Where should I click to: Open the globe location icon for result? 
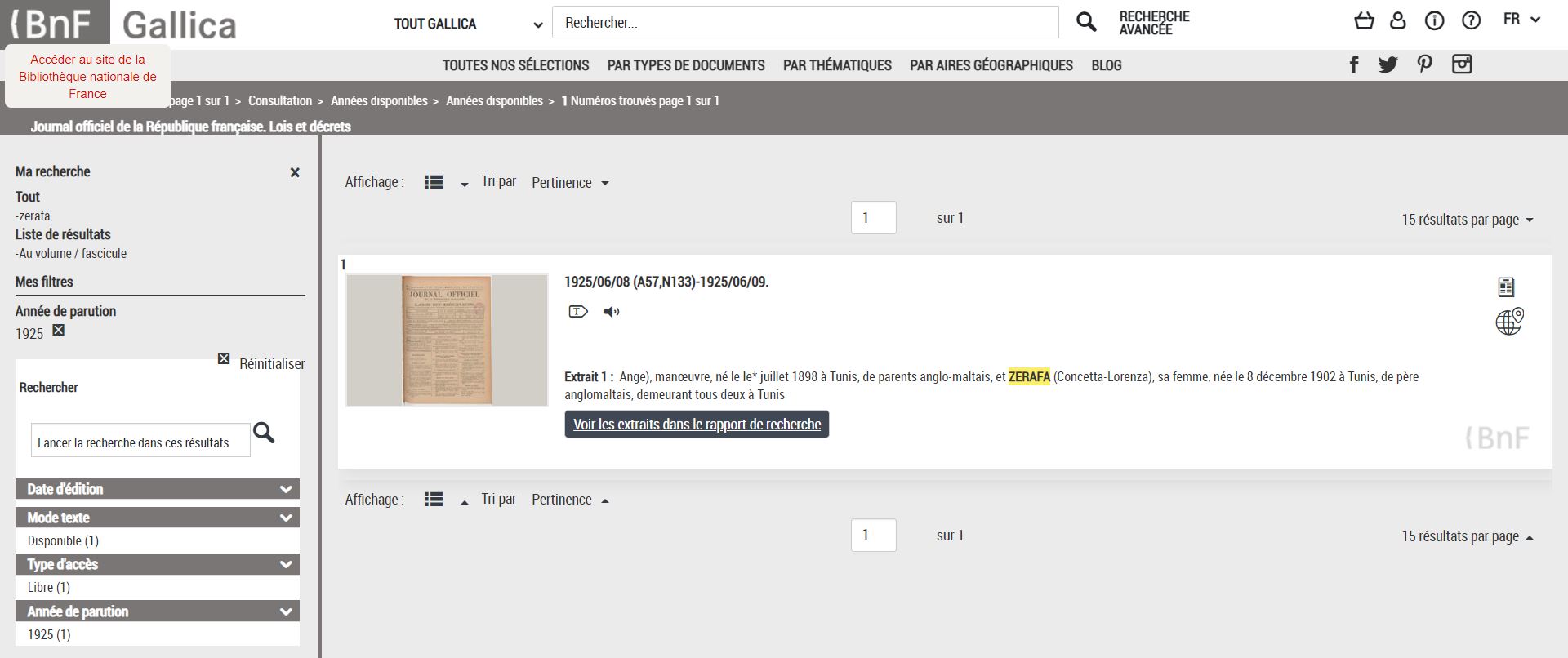pos(1509,322)
